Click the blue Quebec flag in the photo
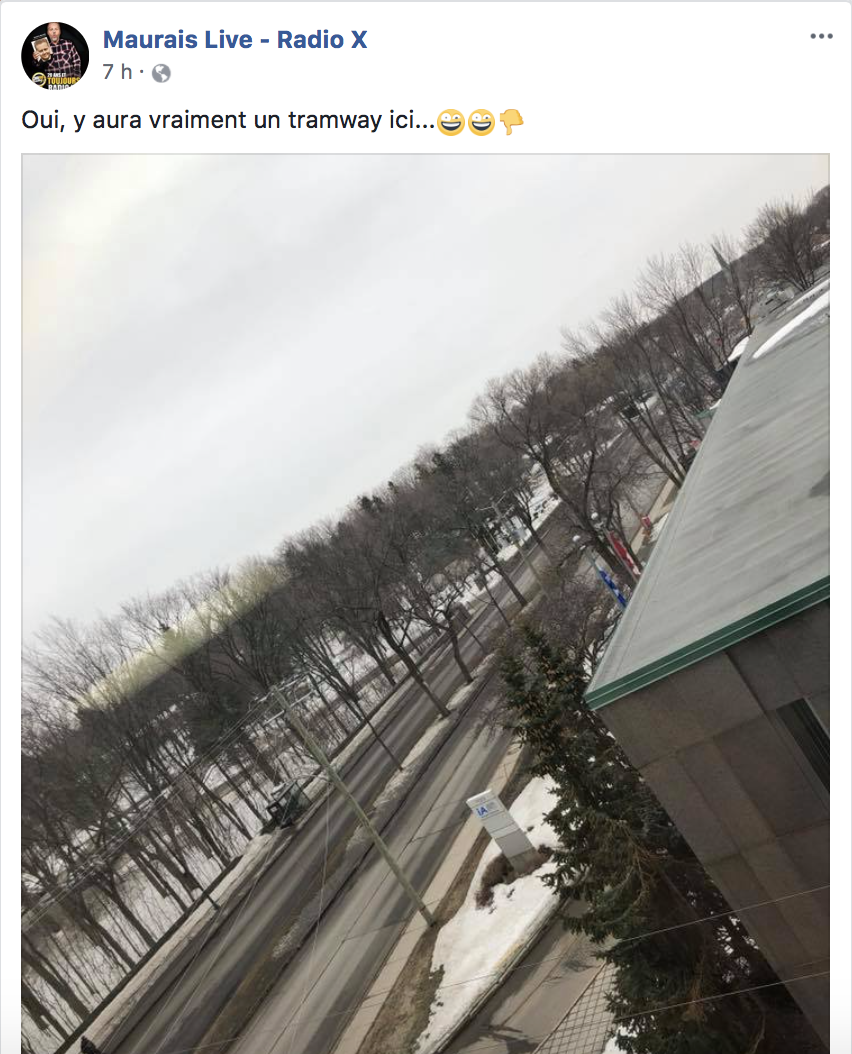The height and width of the screenshot is (1054, 852). click(x=612, y=585)
